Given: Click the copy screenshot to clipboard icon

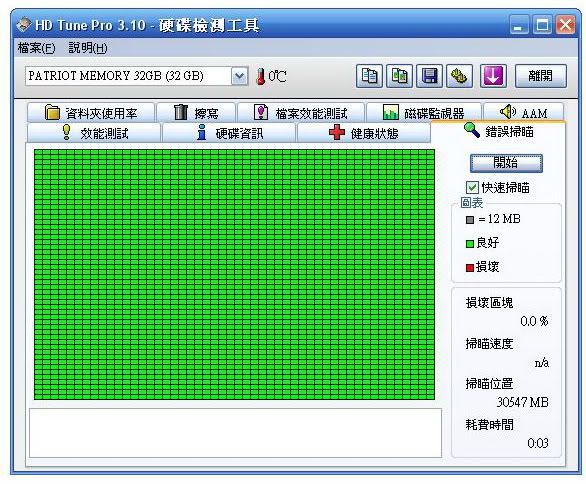Looking at the screenshot, I should pos(399,76).
